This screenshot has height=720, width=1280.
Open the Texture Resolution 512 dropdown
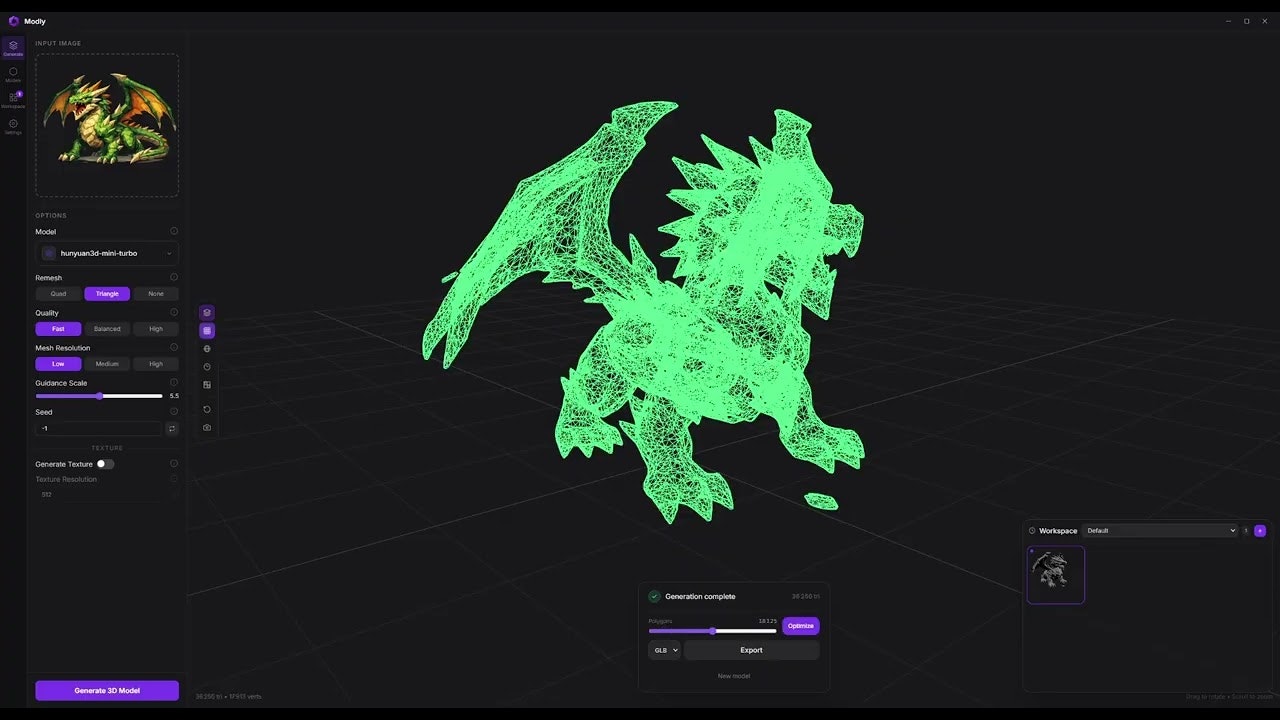(x=107, y=494)
